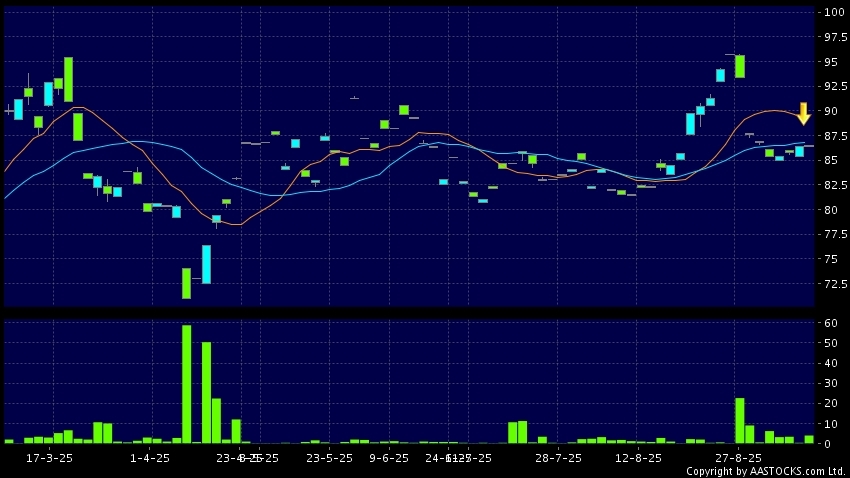Select the 87.5 price axis label
850x478 pixels.
[836, 135]
